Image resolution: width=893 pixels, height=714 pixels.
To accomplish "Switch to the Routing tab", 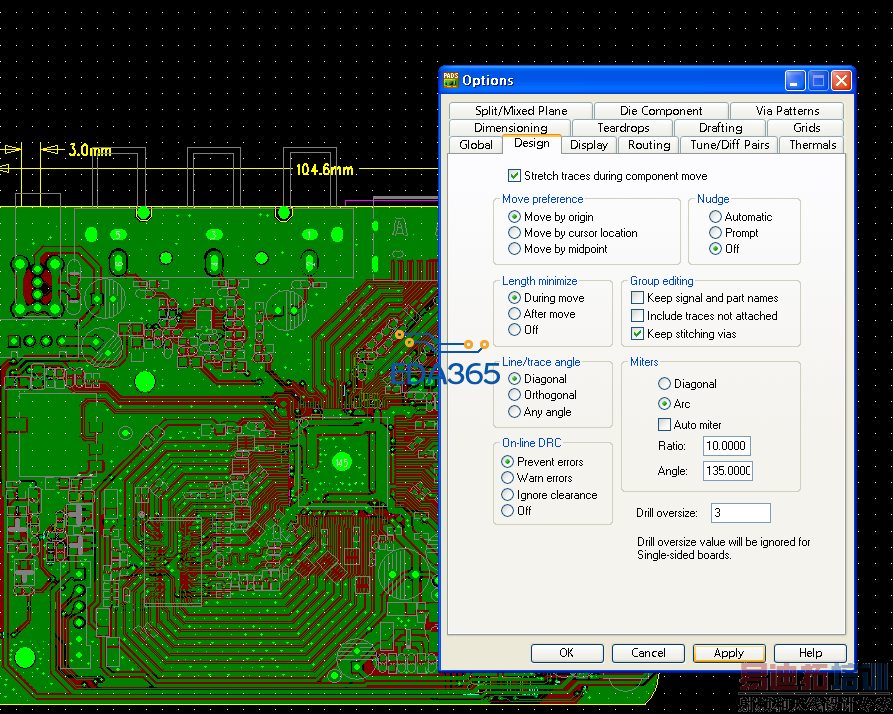I will 649,145.
